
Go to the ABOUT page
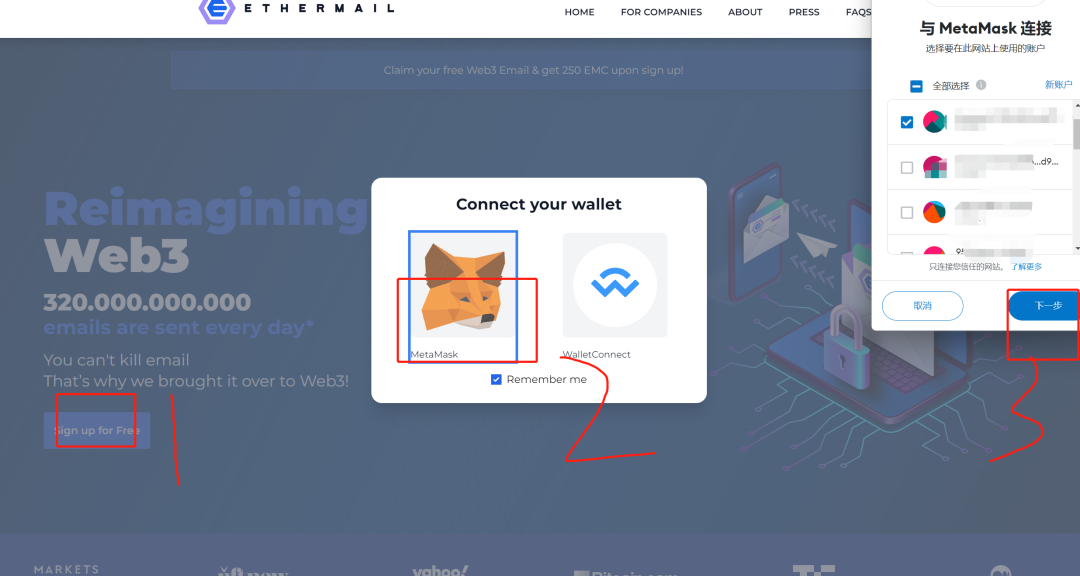[x=745, y=12]
